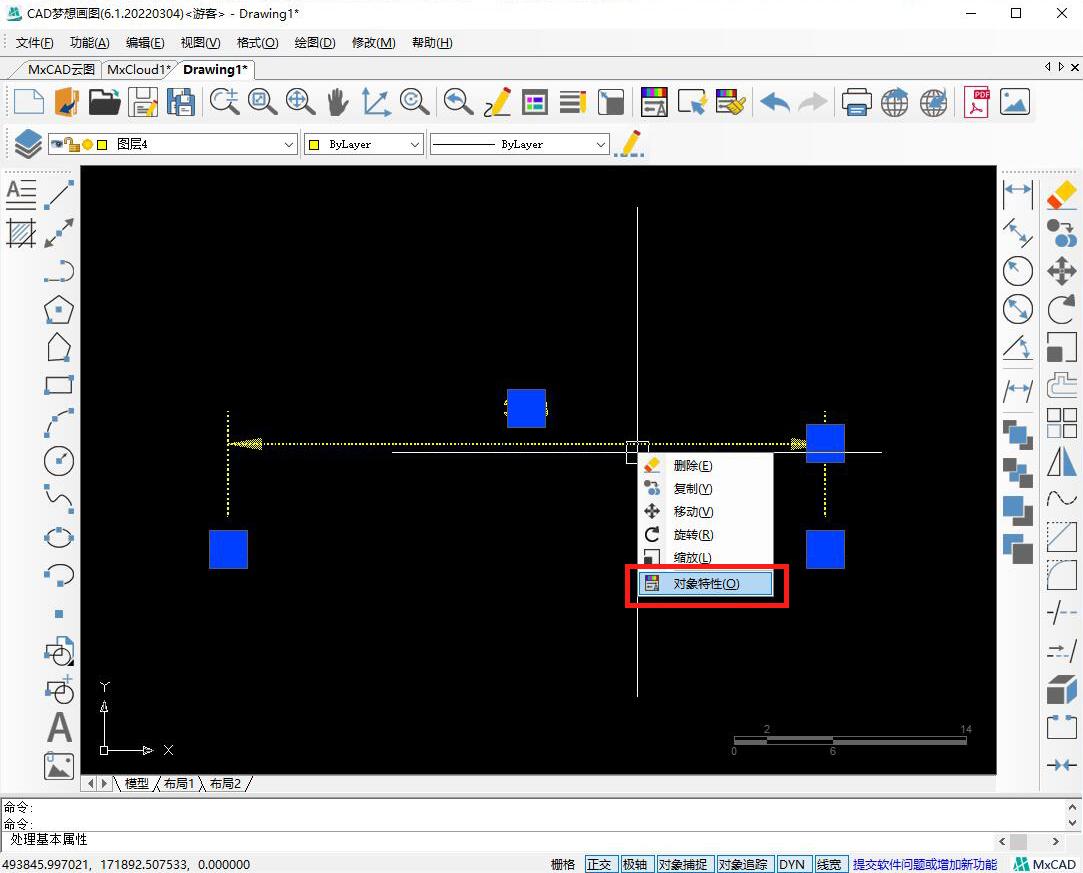Toggle 对象捕捉 object snap
The image size is (1083, 873).
(682, 864)
